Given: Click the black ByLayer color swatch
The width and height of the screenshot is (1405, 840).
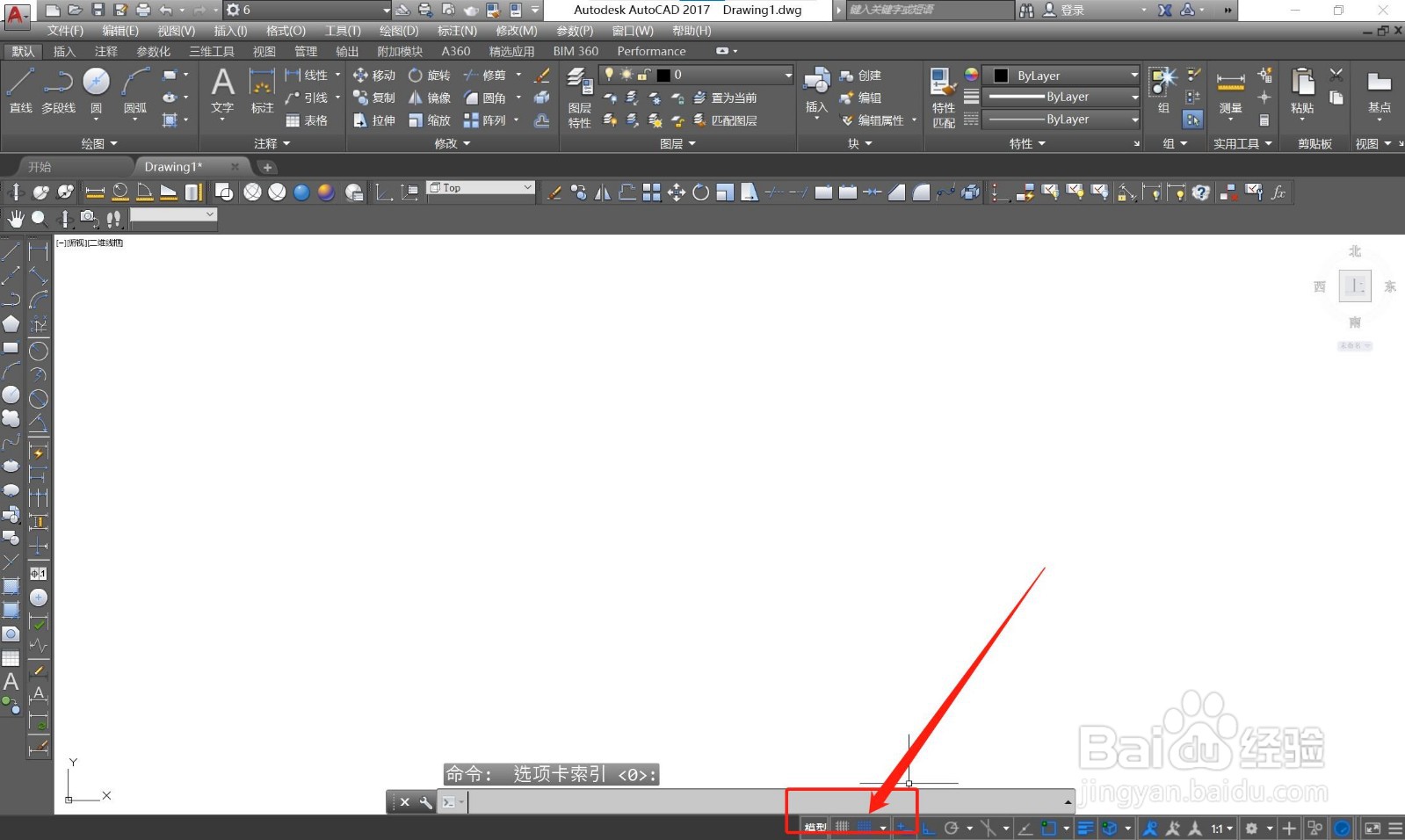Looking at the screenshot, I should click(x=1001, y=76).
